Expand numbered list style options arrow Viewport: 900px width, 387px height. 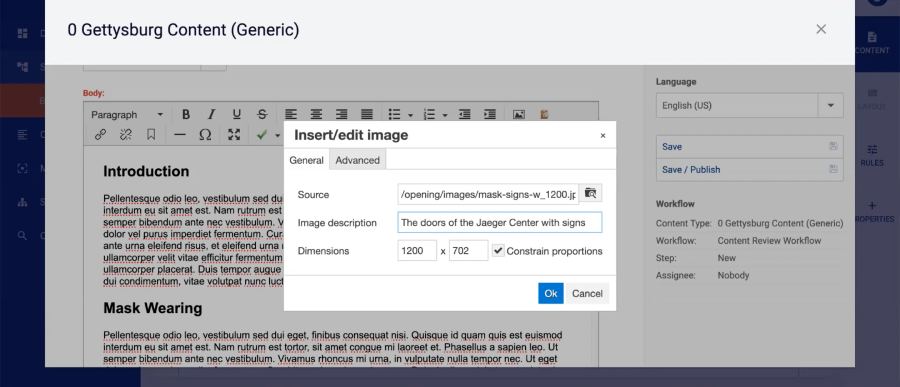click(445, 115)
